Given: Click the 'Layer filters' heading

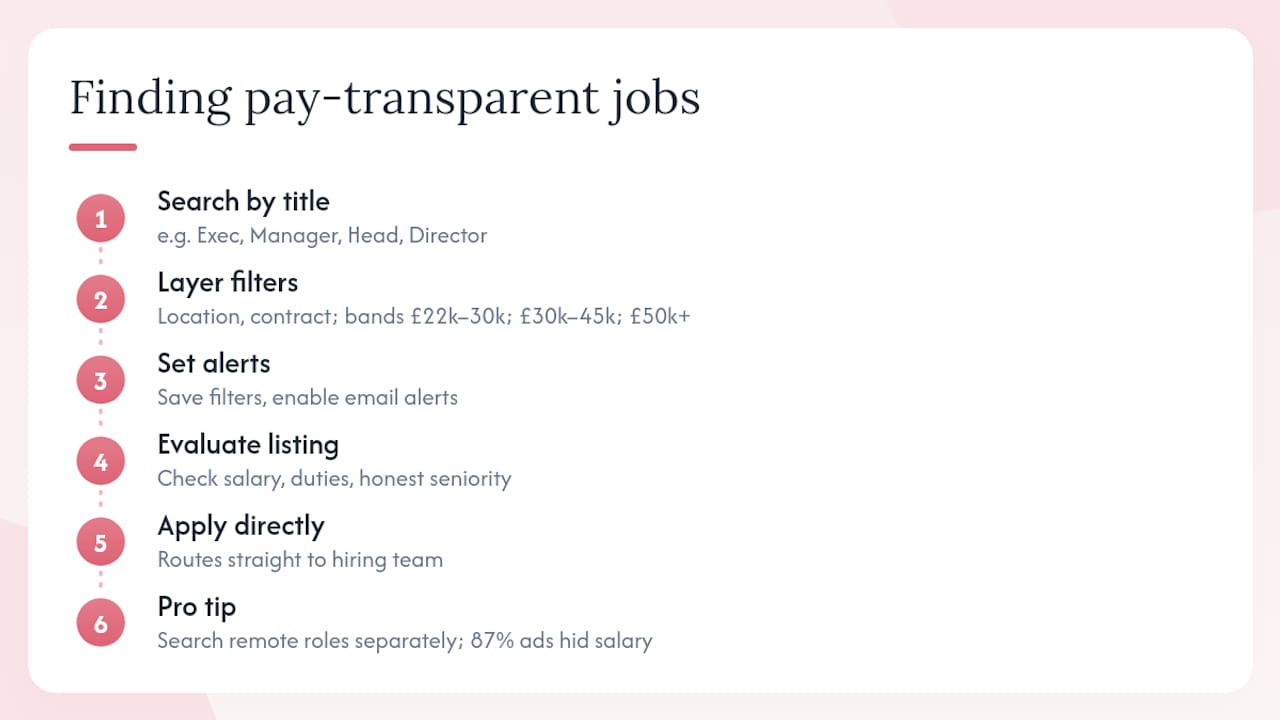Looking at the screenshot, I should 228,283.
